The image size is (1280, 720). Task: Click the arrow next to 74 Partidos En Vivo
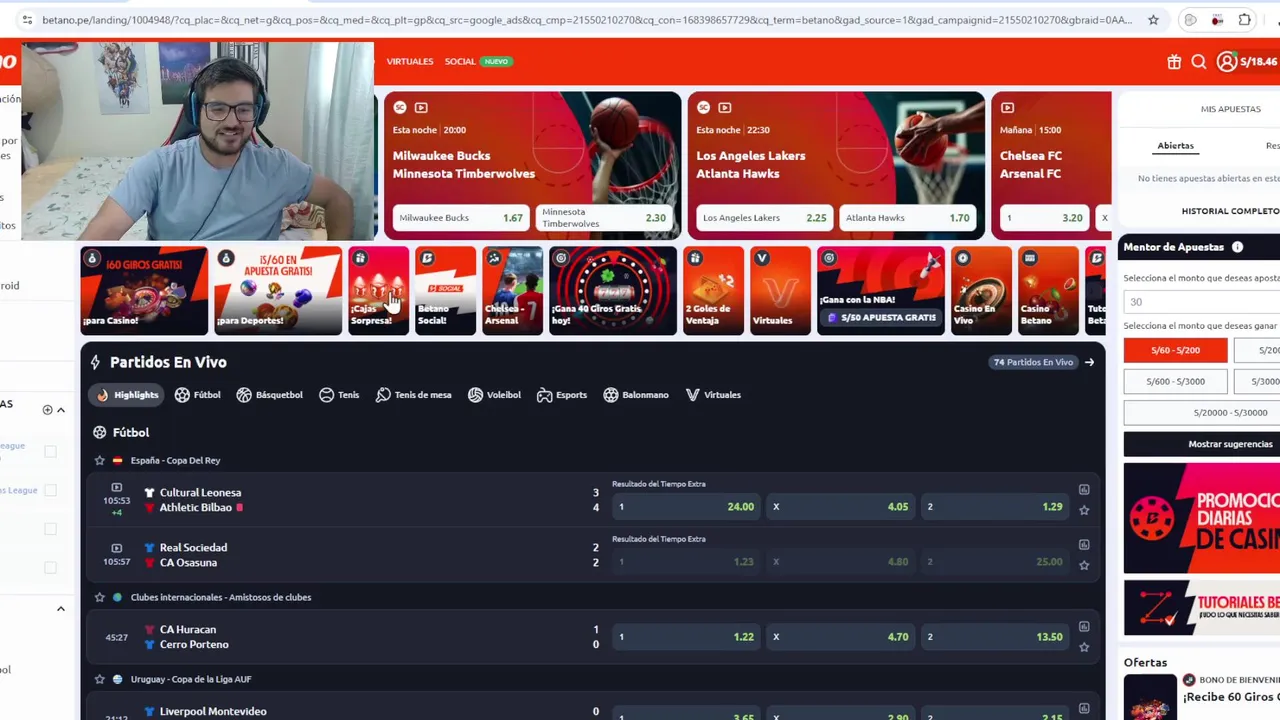[x=1089, y=362]
